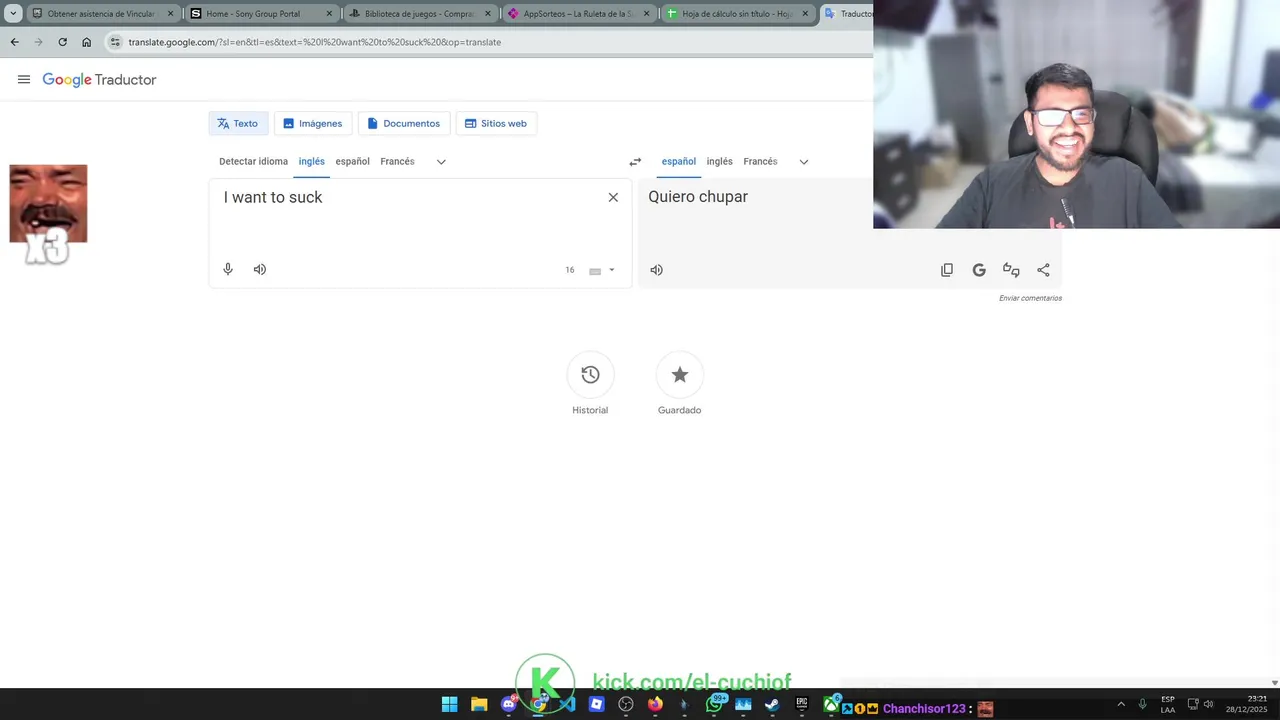Select inglés as source language
Screen dimensions: 1280x720
(x=311, y=161)
